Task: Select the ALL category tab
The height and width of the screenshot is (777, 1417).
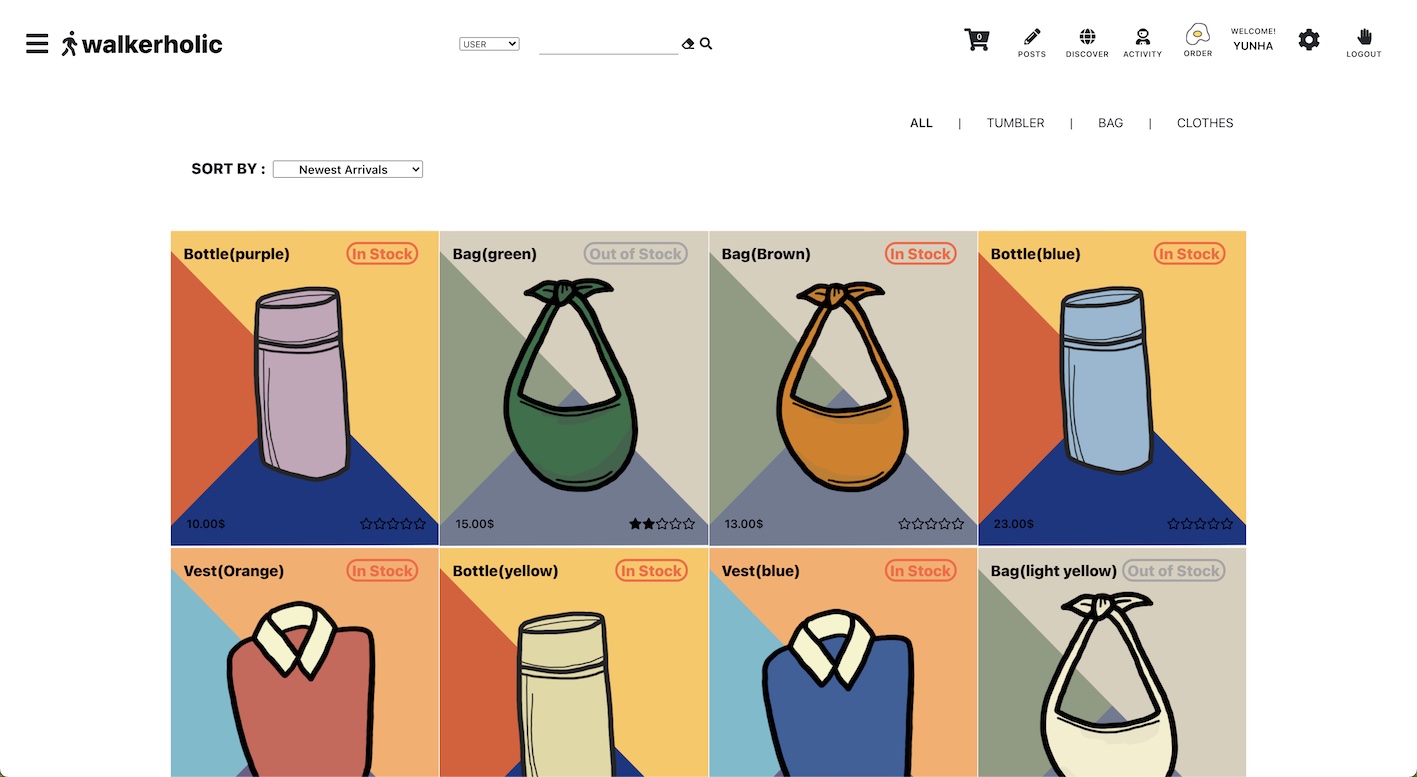Action: click(x=921, y=123)
